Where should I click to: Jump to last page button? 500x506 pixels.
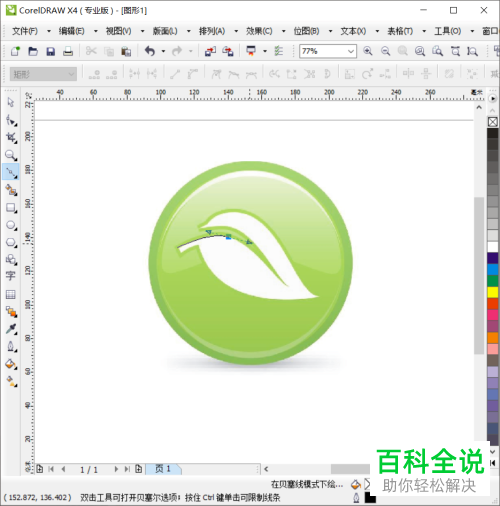click(x=127, y=469)
